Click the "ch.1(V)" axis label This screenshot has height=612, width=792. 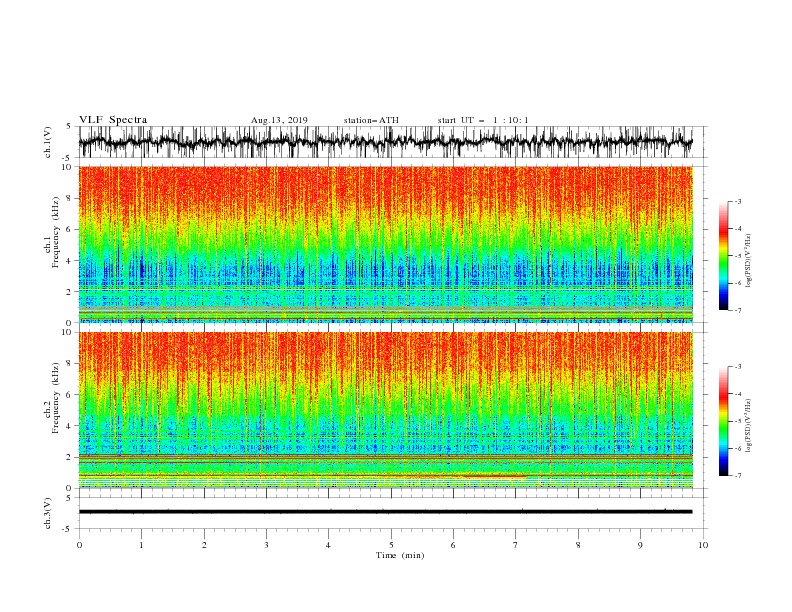[48, 142]
